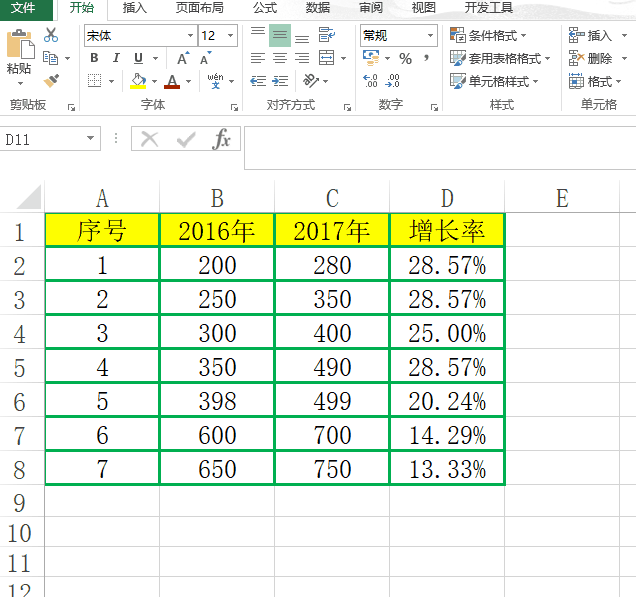Screen dimensions: 636x597
Task: Apply percent style
Action: 405,58
